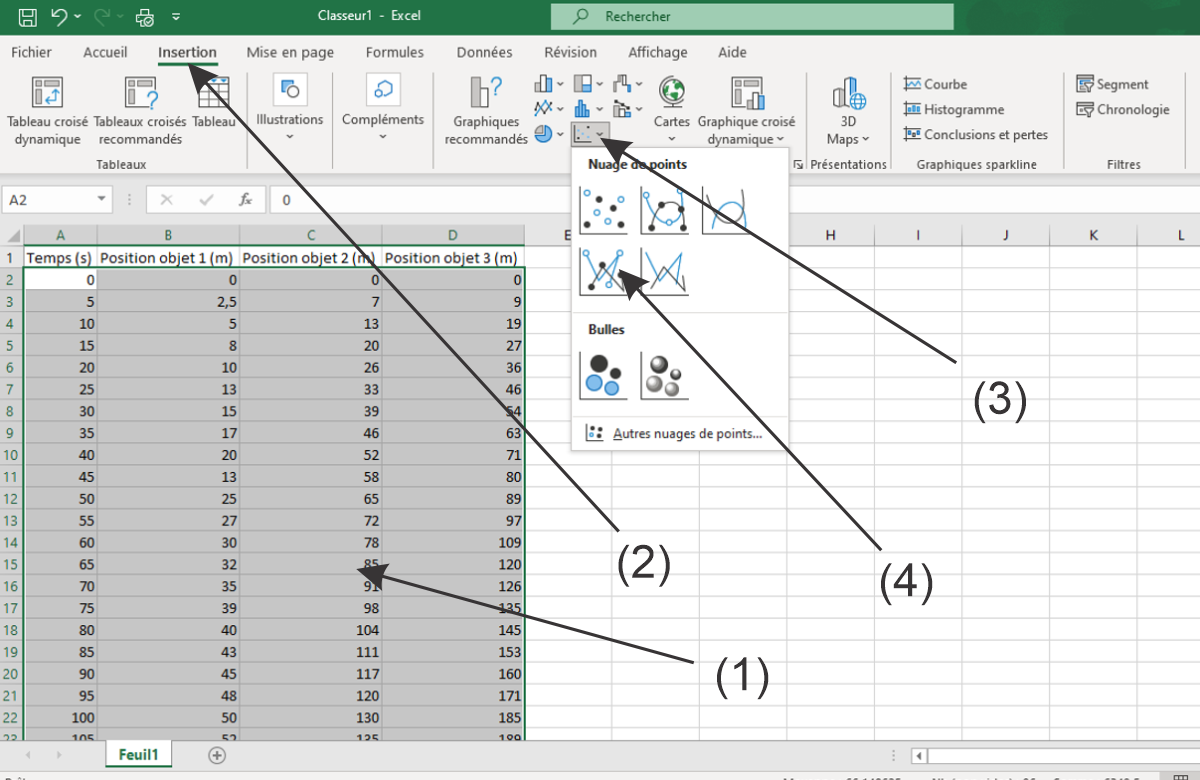Select scatter with straight lines only

(664, 272)
